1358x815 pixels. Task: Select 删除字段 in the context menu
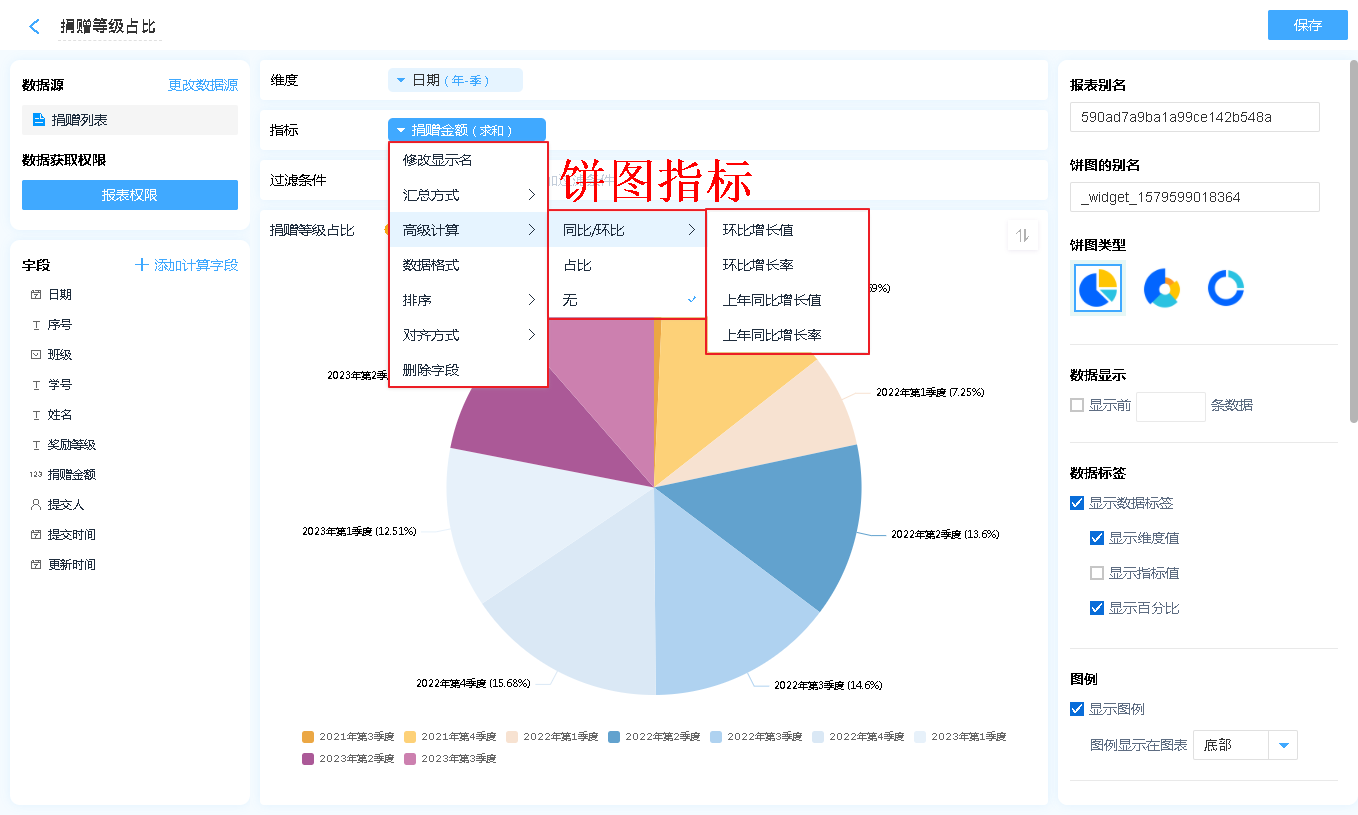[431, 370]
